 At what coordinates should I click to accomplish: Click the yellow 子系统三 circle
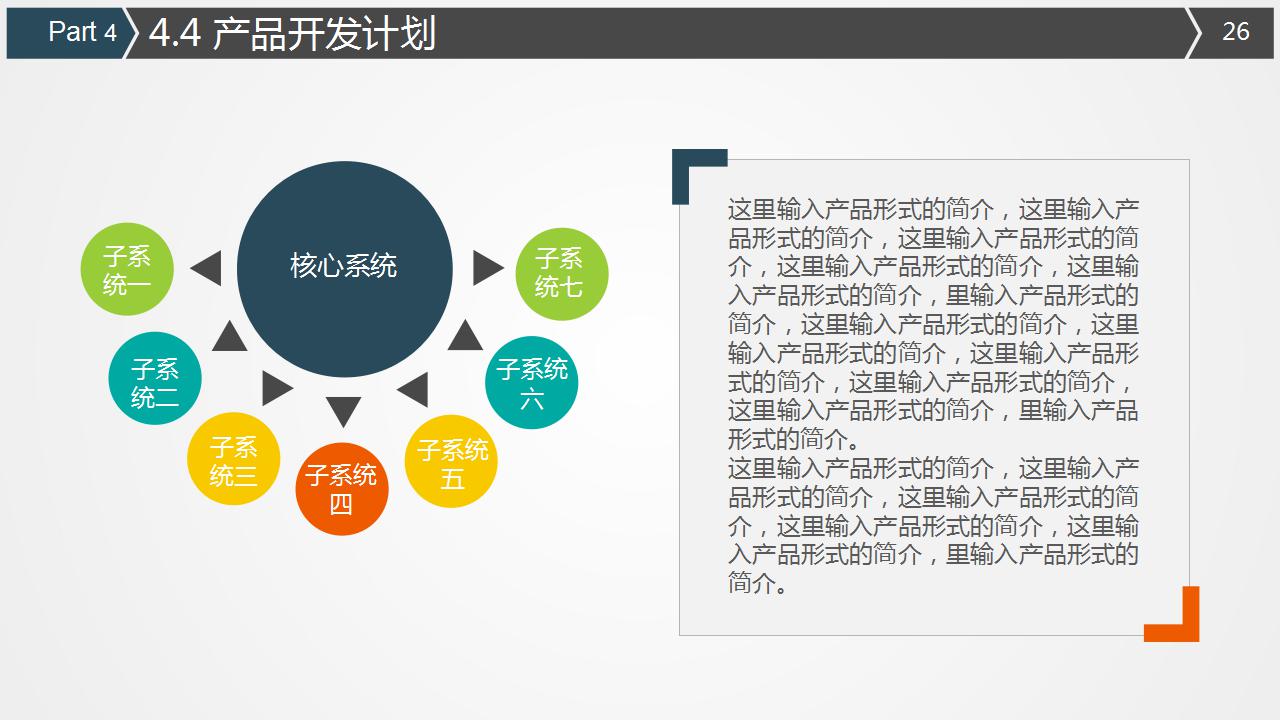pyautogui.click(x=233, y=458)
